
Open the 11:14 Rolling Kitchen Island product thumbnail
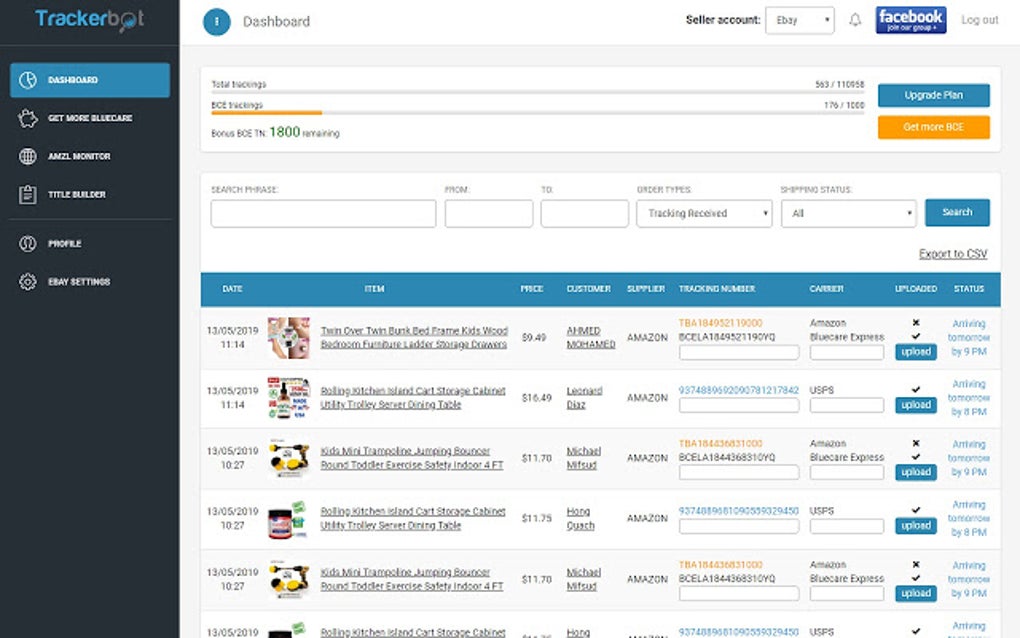point(289,397)
